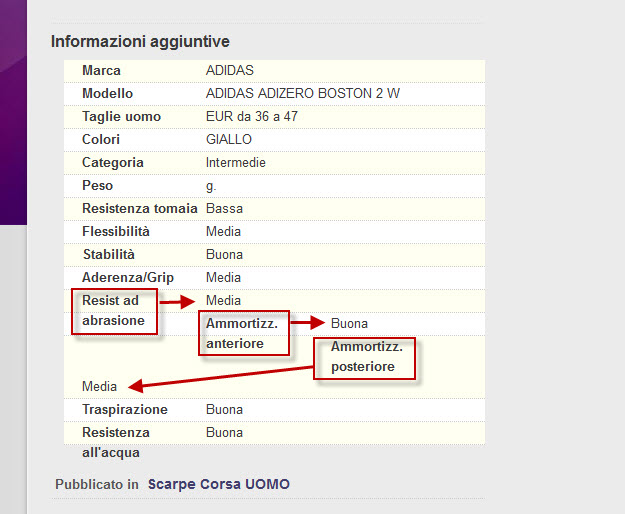The width and height of the screenshot is (625, 514).
Task: Click the 'GIALLO' color value
Action: [x=229, y=139]
